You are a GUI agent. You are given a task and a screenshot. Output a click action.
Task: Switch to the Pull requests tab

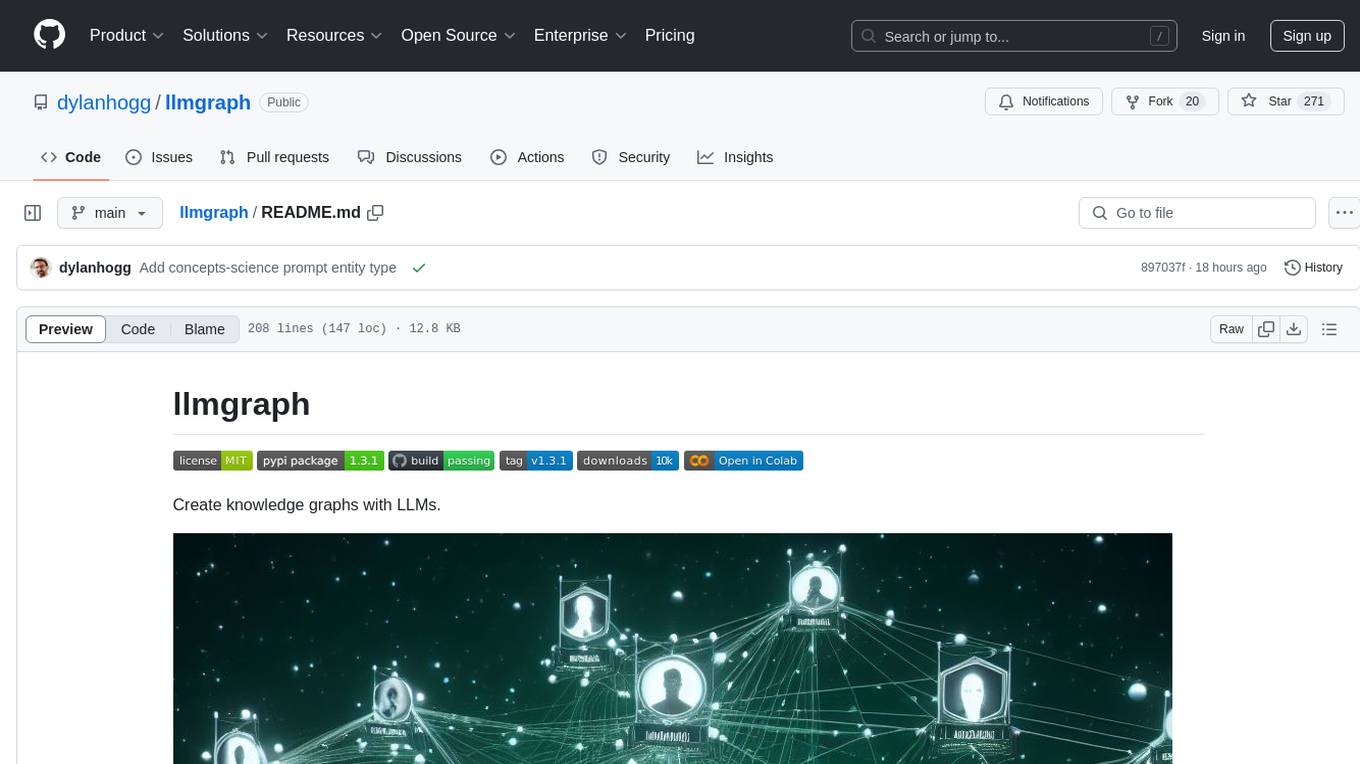pos(274,157)
